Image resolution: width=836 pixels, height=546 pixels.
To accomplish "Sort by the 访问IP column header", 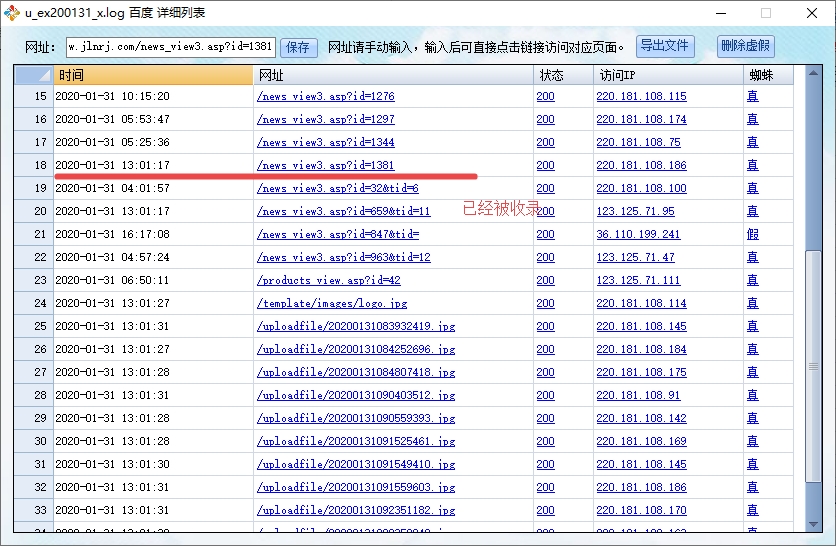I will click(x=667, y=75).
